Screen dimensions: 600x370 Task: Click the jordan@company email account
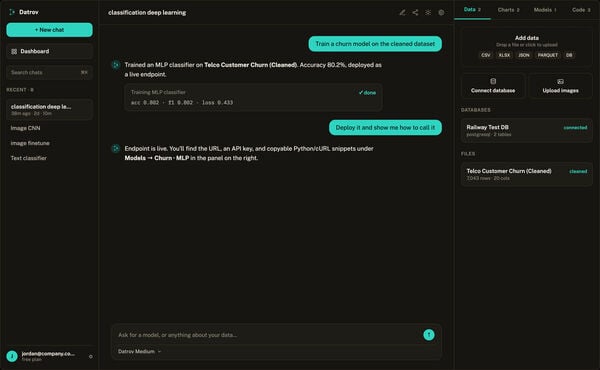pyautogui.click(x=48, y=354)
